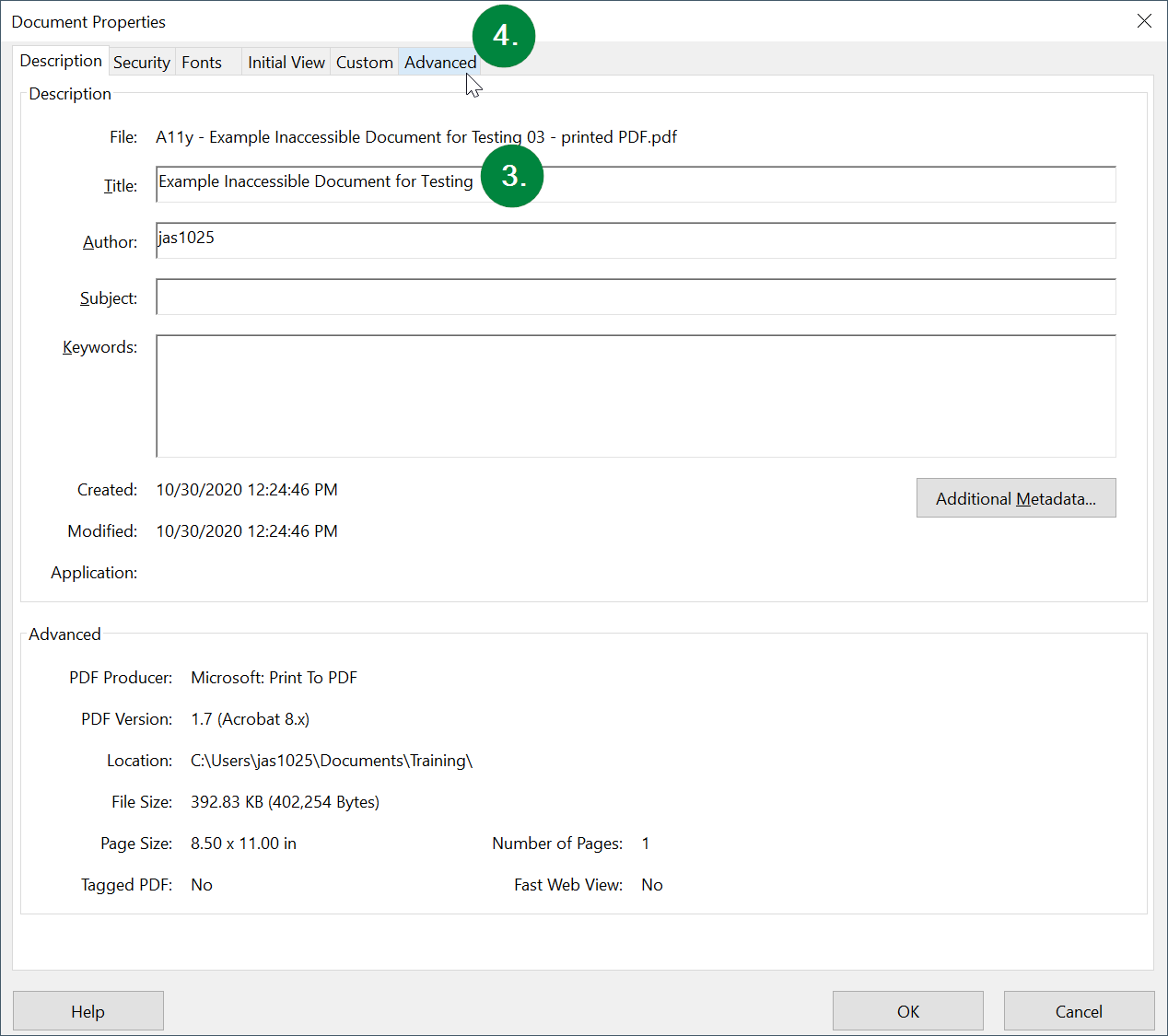The height and width of the screenshot is (1036, 1168).
Task: Click into the Title field
Action: pyautogui.click(x=636, y=184)
